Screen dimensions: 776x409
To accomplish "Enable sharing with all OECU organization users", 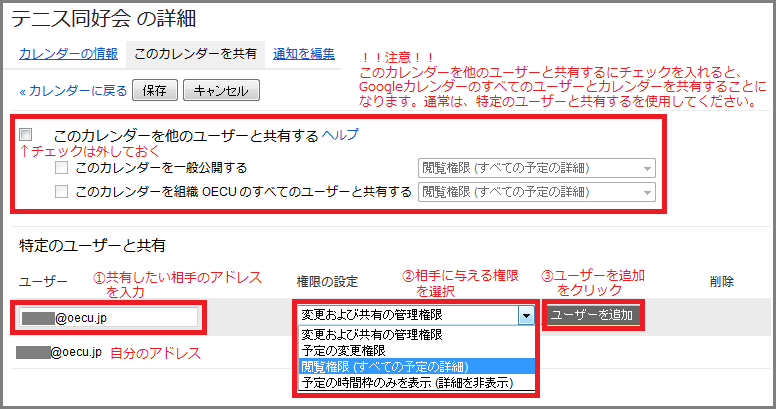I will 62,192.
